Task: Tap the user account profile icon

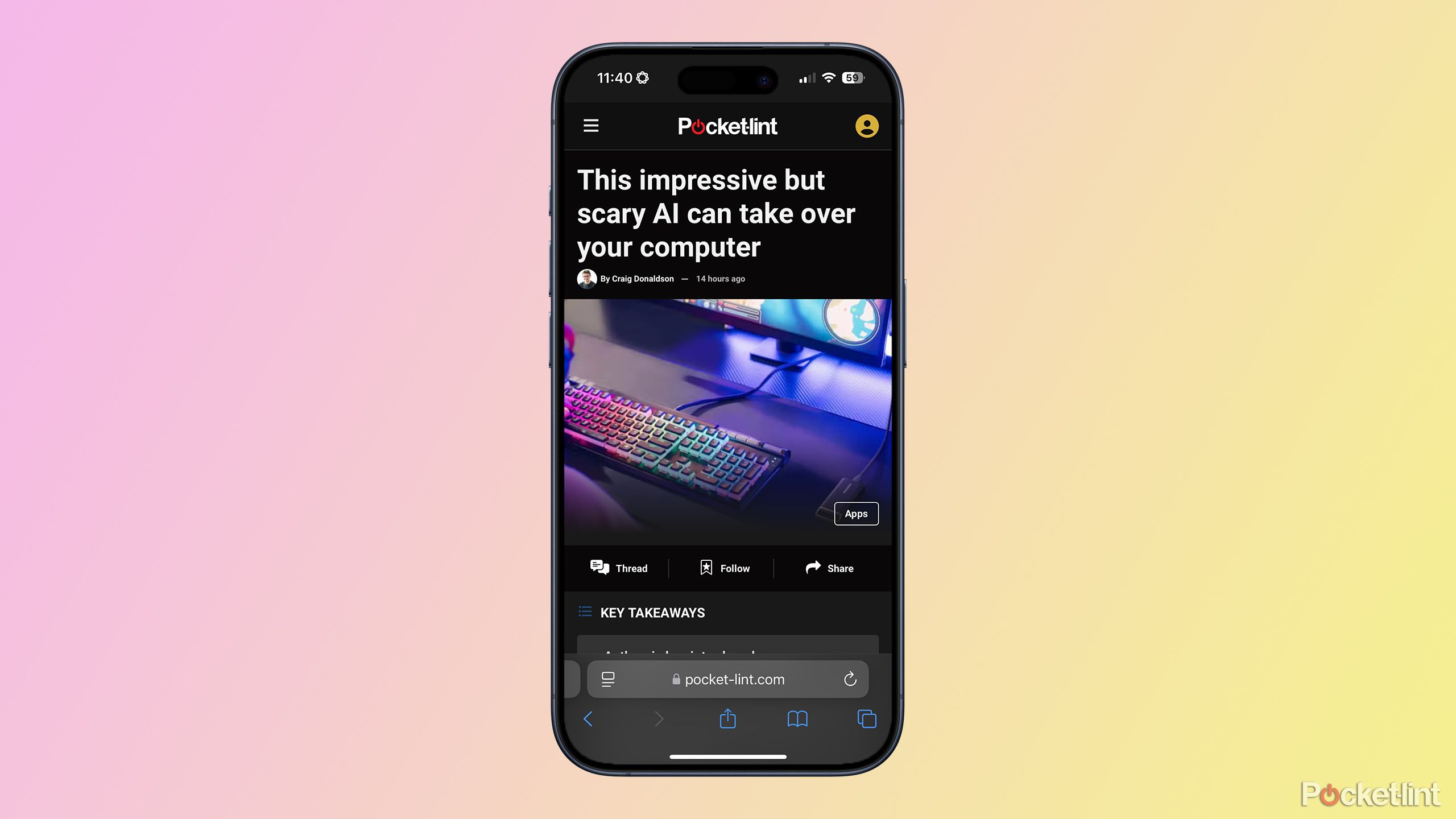Action: point(866,125)
